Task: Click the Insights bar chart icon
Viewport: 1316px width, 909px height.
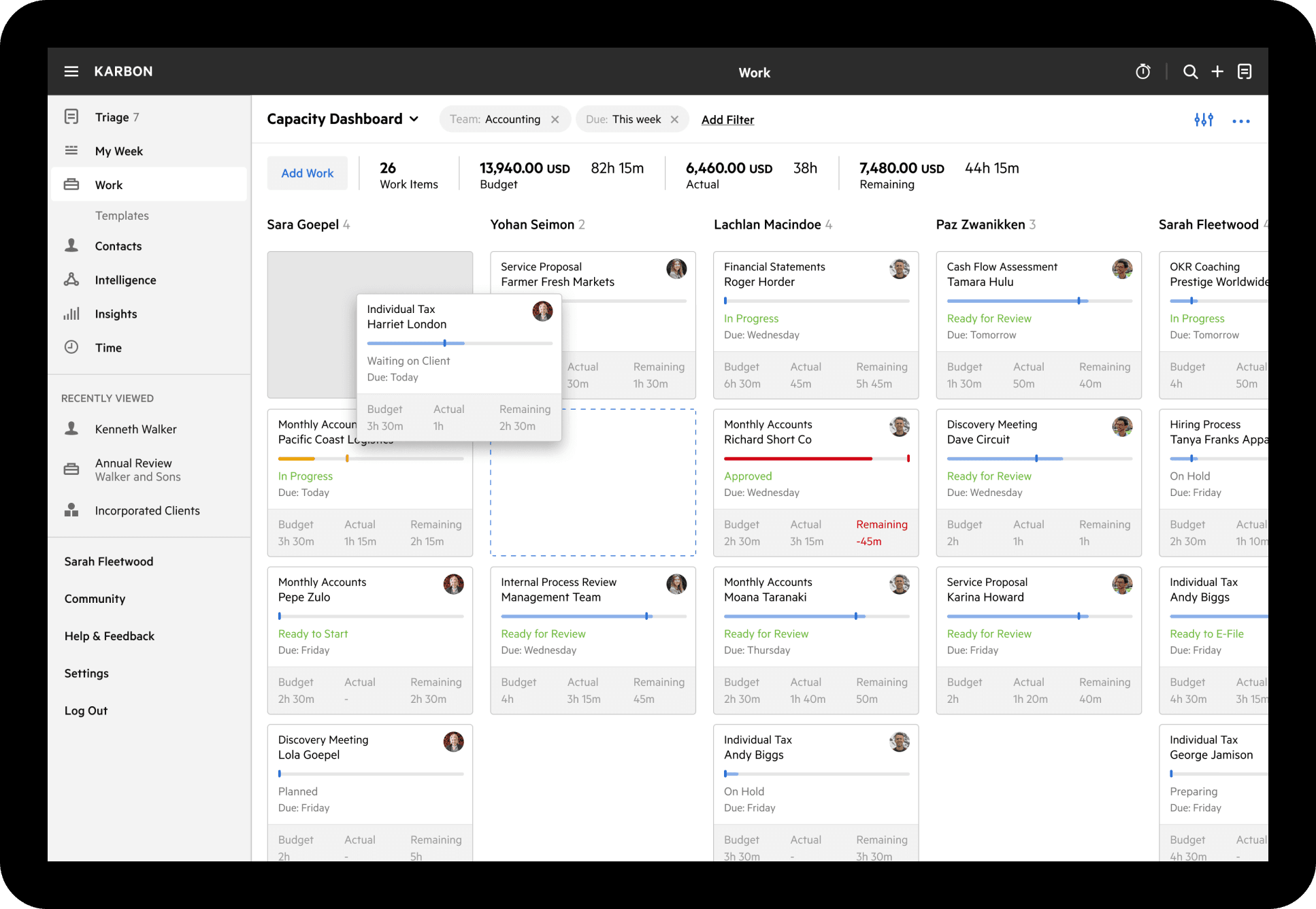Action: point(71,314)
